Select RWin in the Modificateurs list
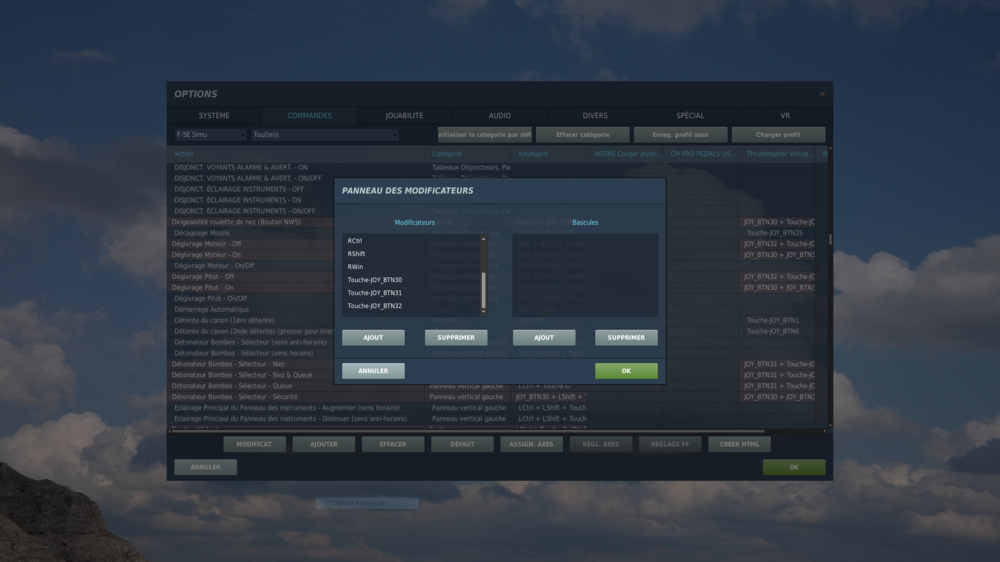The height and width of the screenshot is (562, 1000). point(411,267)
